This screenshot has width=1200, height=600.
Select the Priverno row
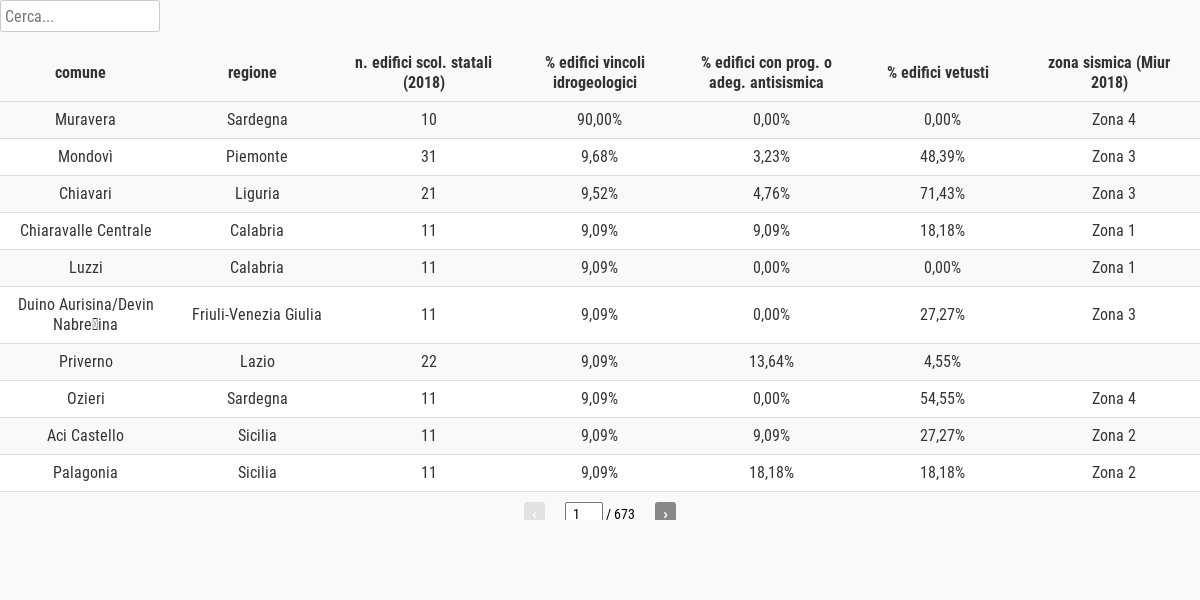coord(600,362)
